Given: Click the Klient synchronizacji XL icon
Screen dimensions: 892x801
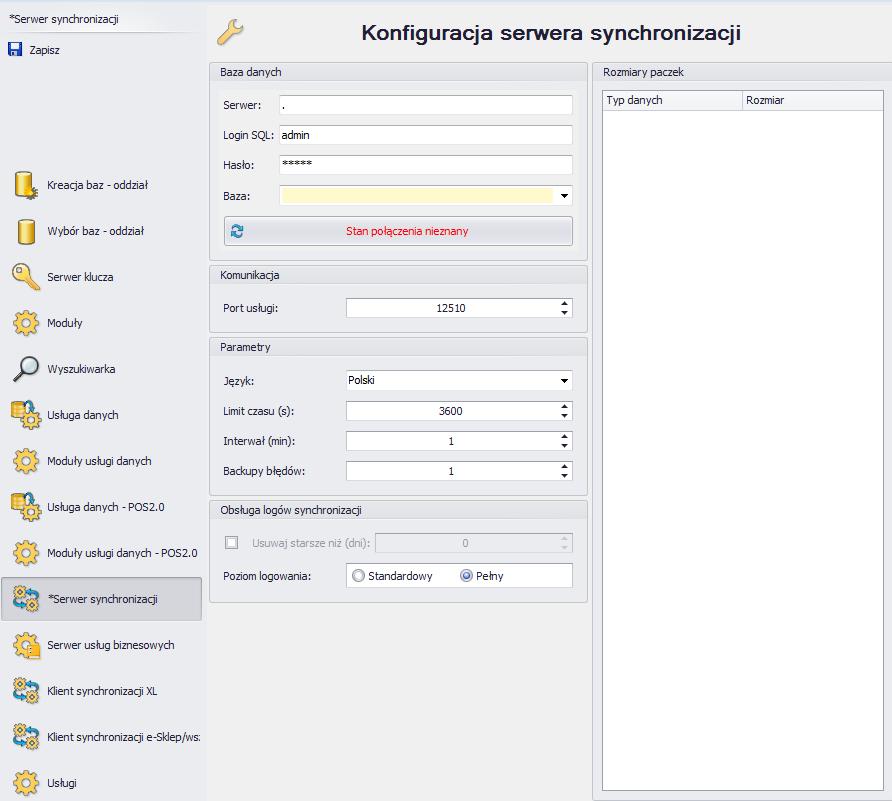Looking at the screenshot, I should point(26,691).
